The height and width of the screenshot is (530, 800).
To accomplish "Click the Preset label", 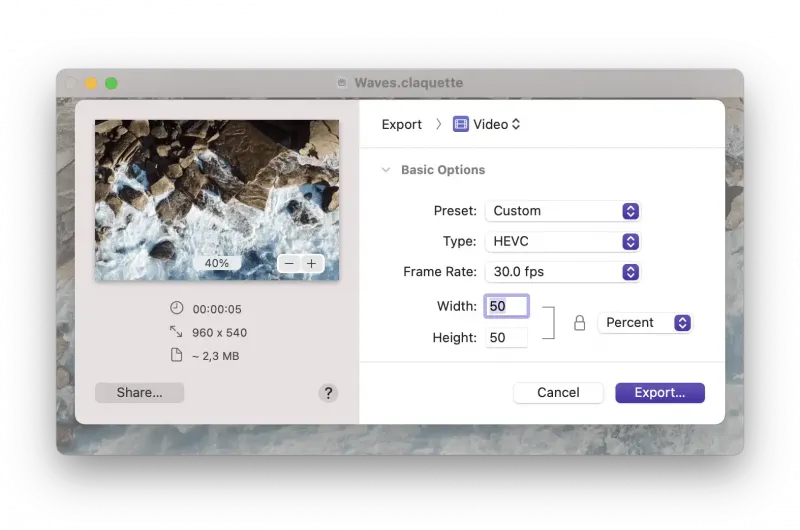I will pyautogui.click(x=455, y=211).
